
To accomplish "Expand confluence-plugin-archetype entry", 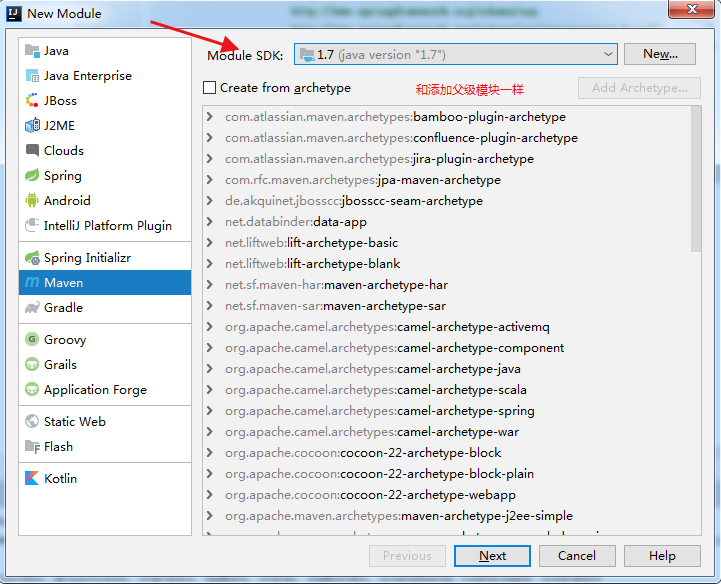I will [210, 137].
